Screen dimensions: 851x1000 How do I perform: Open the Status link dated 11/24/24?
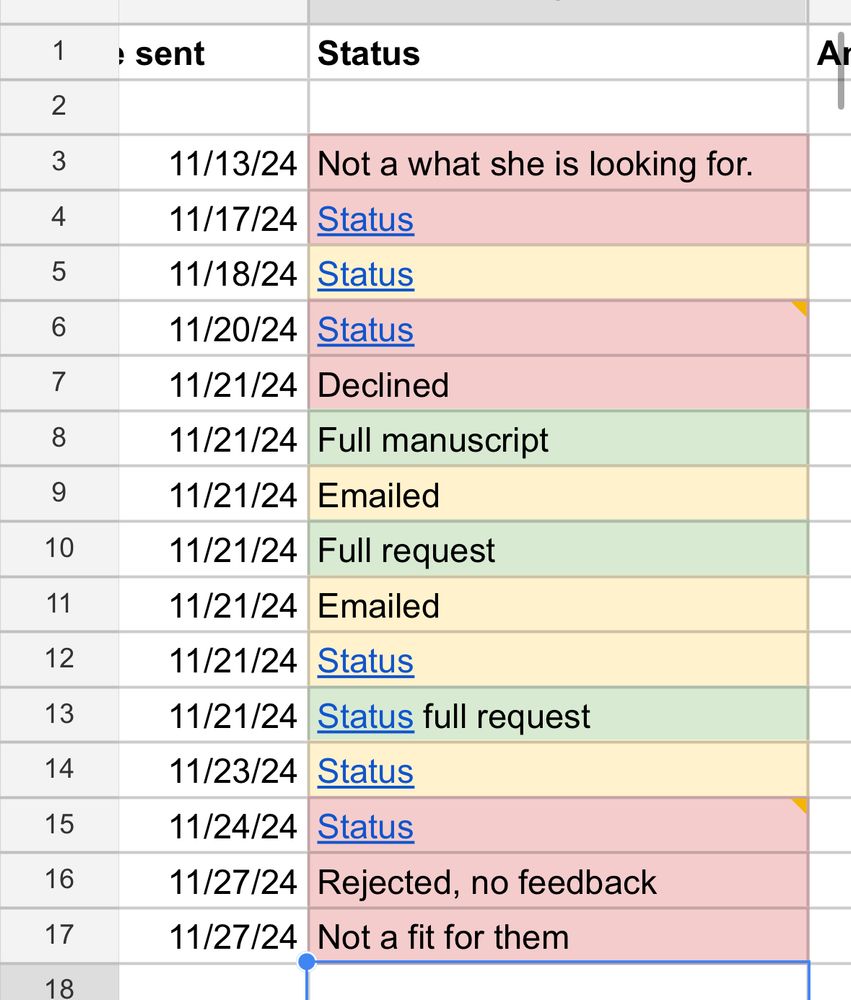(366, 827)
